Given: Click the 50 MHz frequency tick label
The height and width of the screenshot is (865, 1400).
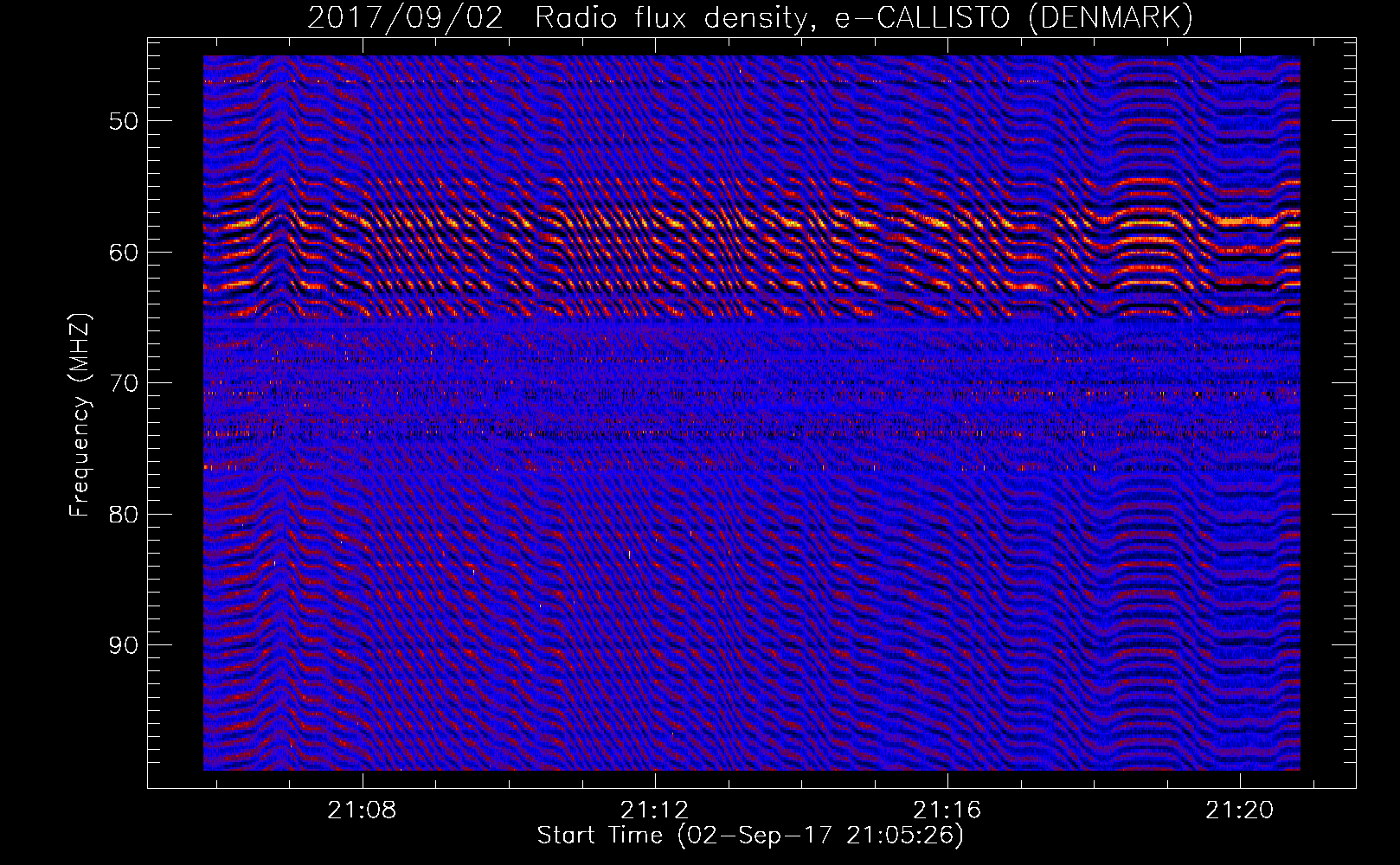Looking at the screenshot, I should tap(124, 120).
